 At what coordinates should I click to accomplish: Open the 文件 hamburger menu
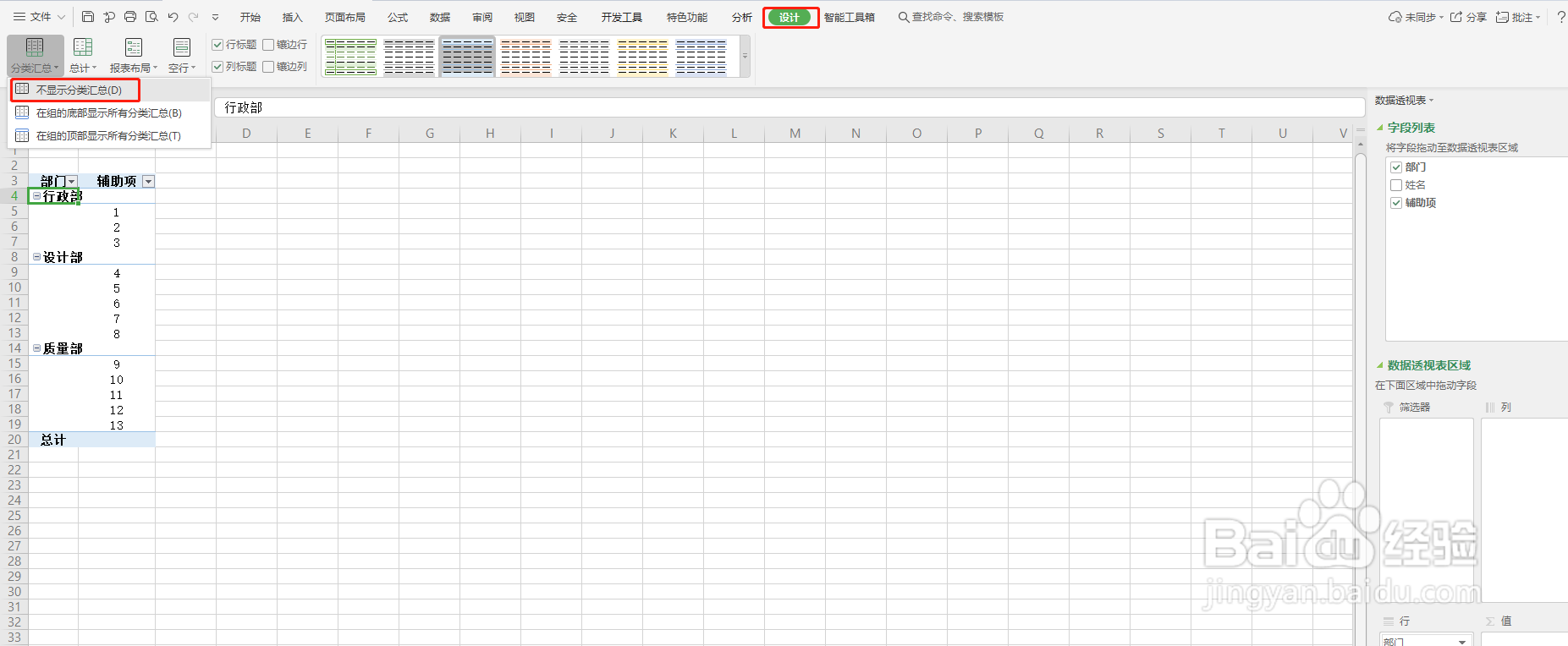(x=39, y=17)
